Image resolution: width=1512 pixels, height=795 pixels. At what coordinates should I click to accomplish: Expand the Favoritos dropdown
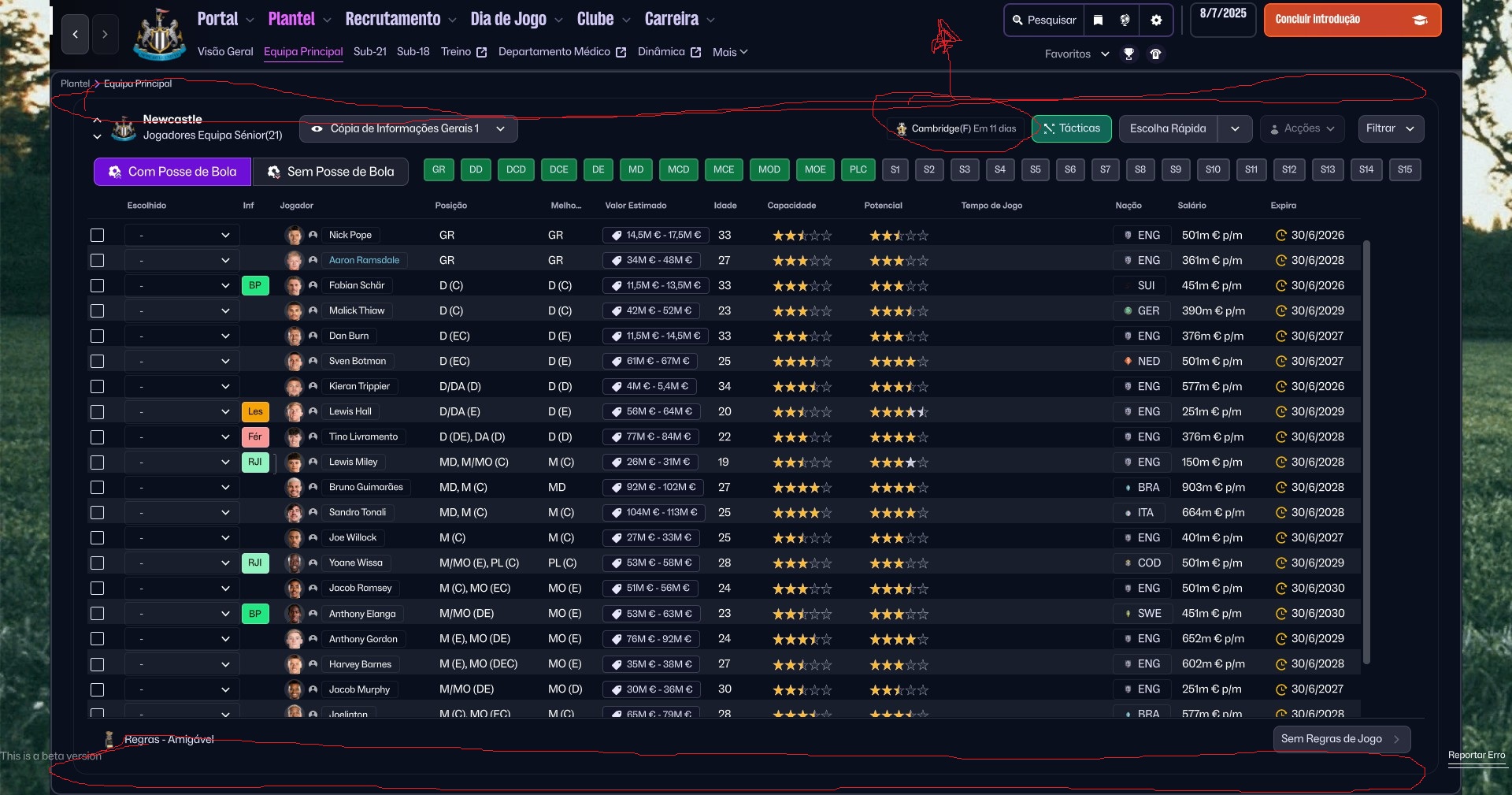(1077, 54)
